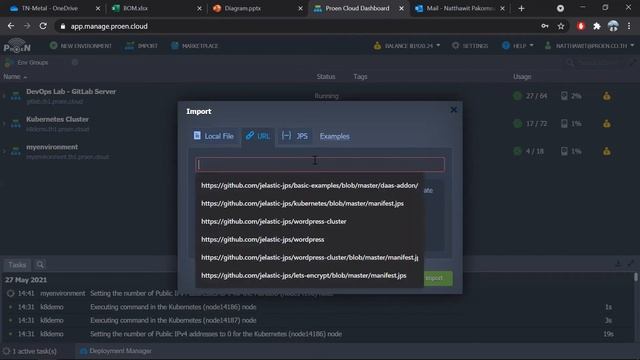The image size is (640, 360).
Task: Click the active task(s) indicator
Action: coord(30,351)
